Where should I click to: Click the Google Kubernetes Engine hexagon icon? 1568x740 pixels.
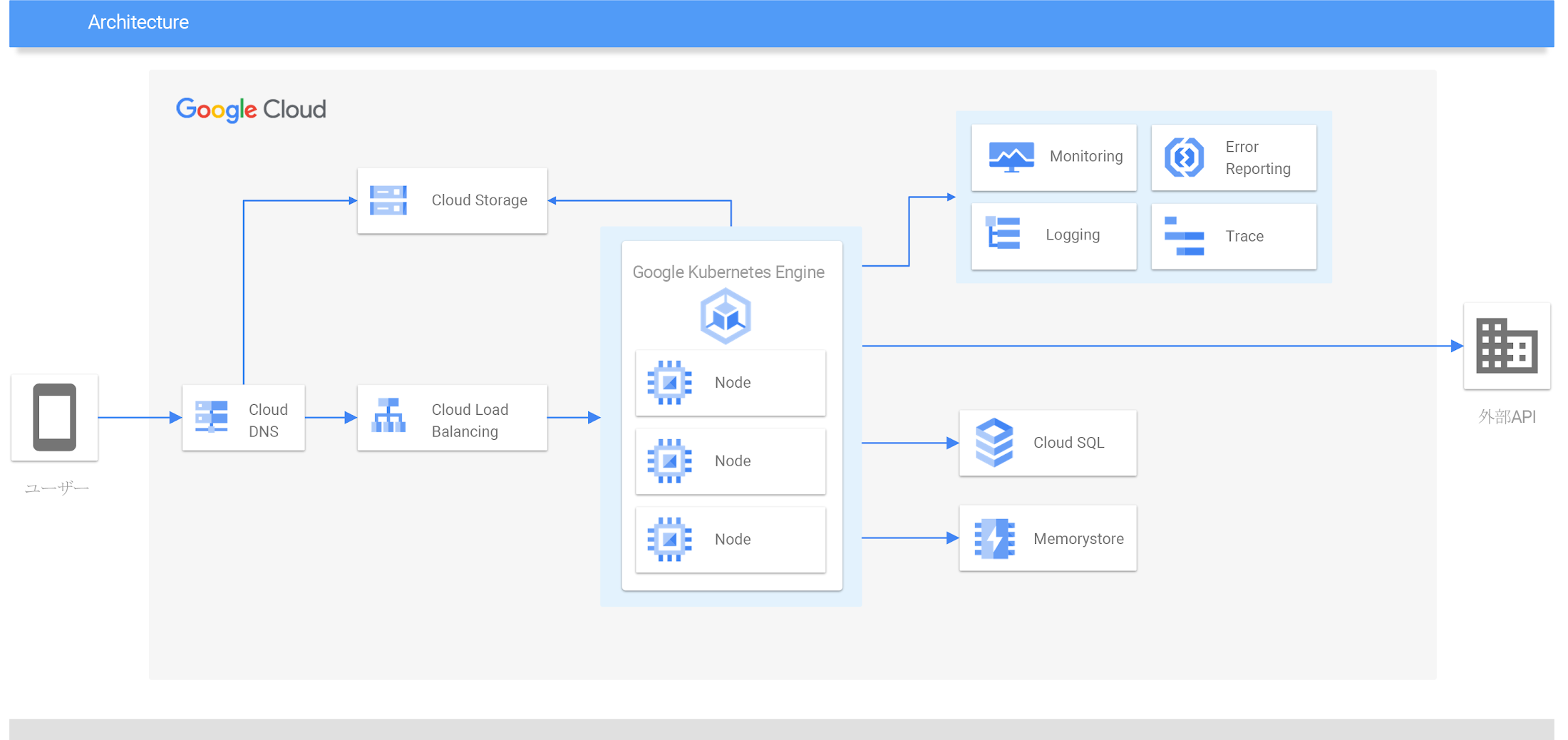point(726,316)
